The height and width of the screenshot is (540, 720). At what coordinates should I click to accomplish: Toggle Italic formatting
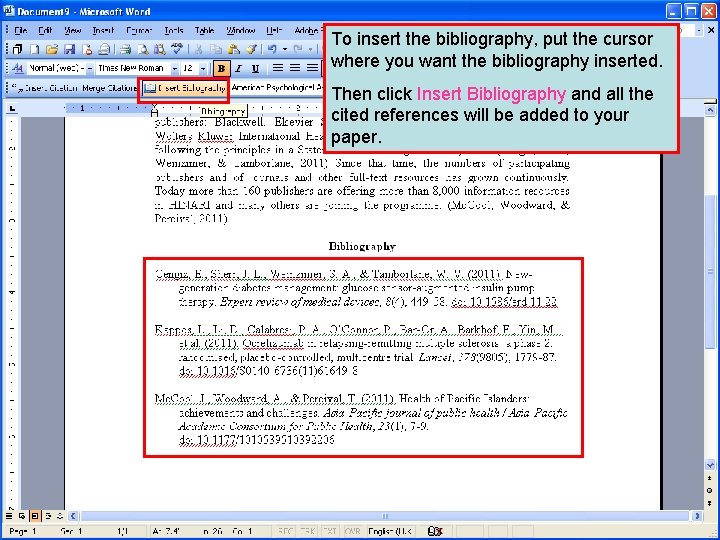(x=238, y=68)
